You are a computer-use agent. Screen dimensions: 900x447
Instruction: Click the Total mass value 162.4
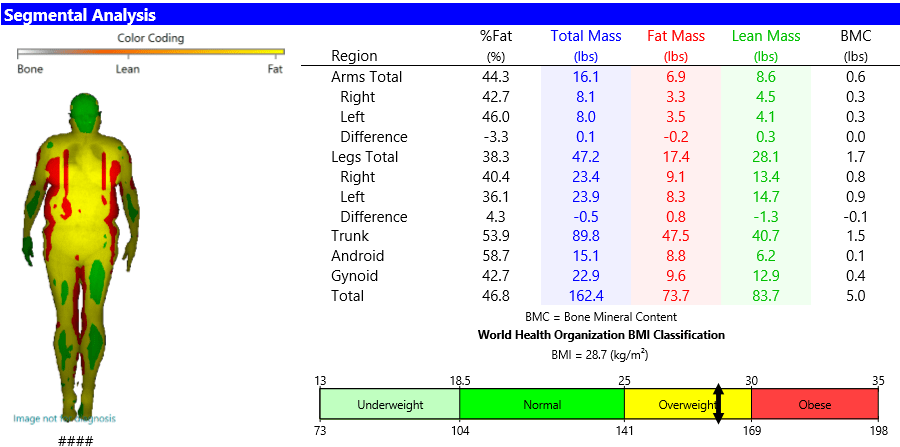coord(586,296)
